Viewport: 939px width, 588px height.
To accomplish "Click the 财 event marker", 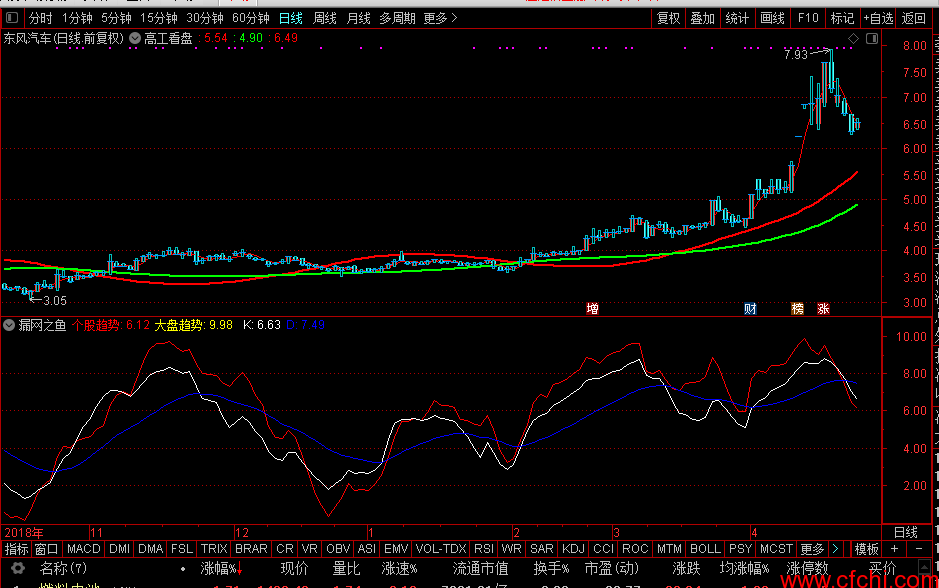I will 750,308.
